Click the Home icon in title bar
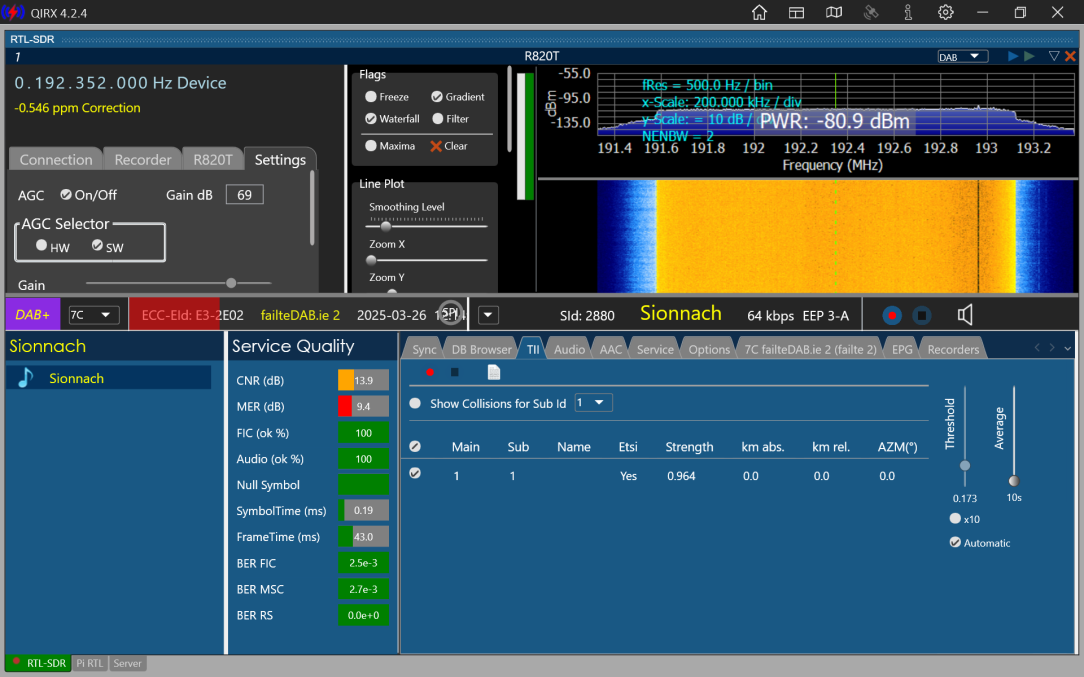The width and height of the screenshot is (1084, 677). tap(759, 12)
